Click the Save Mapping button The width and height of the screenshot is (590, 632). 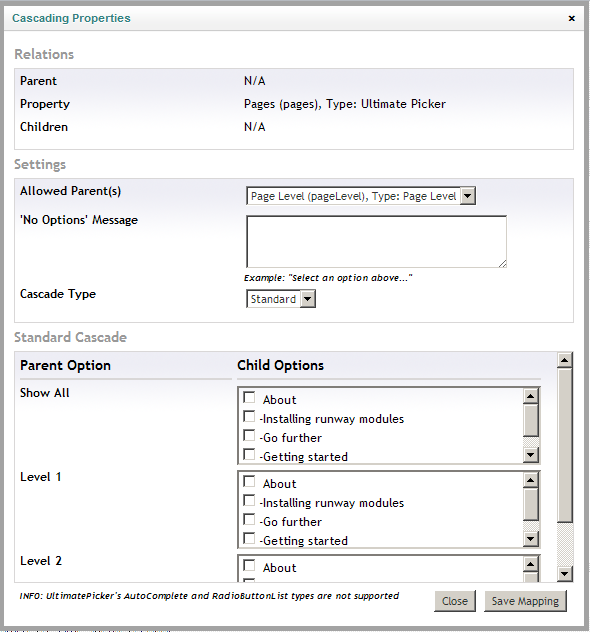(525, 601)
